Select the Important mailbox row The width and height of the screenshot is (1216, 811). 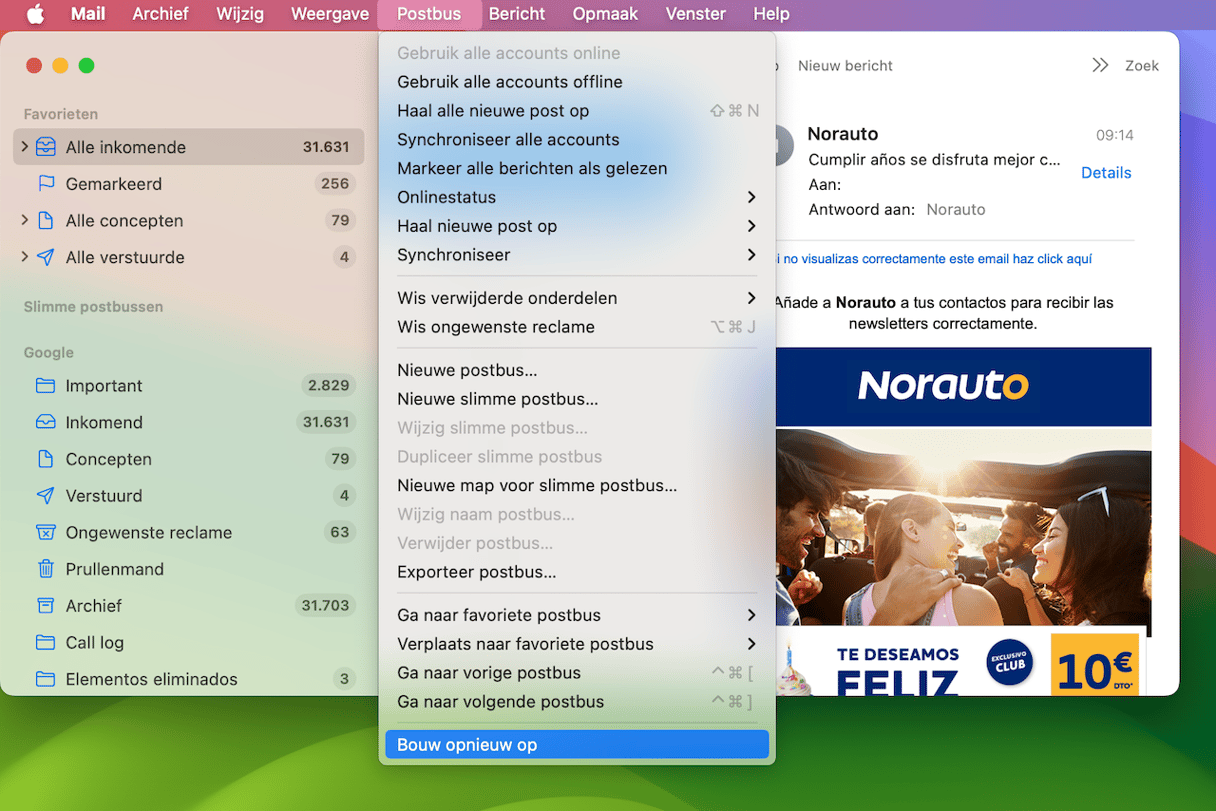tap(189, 386)
